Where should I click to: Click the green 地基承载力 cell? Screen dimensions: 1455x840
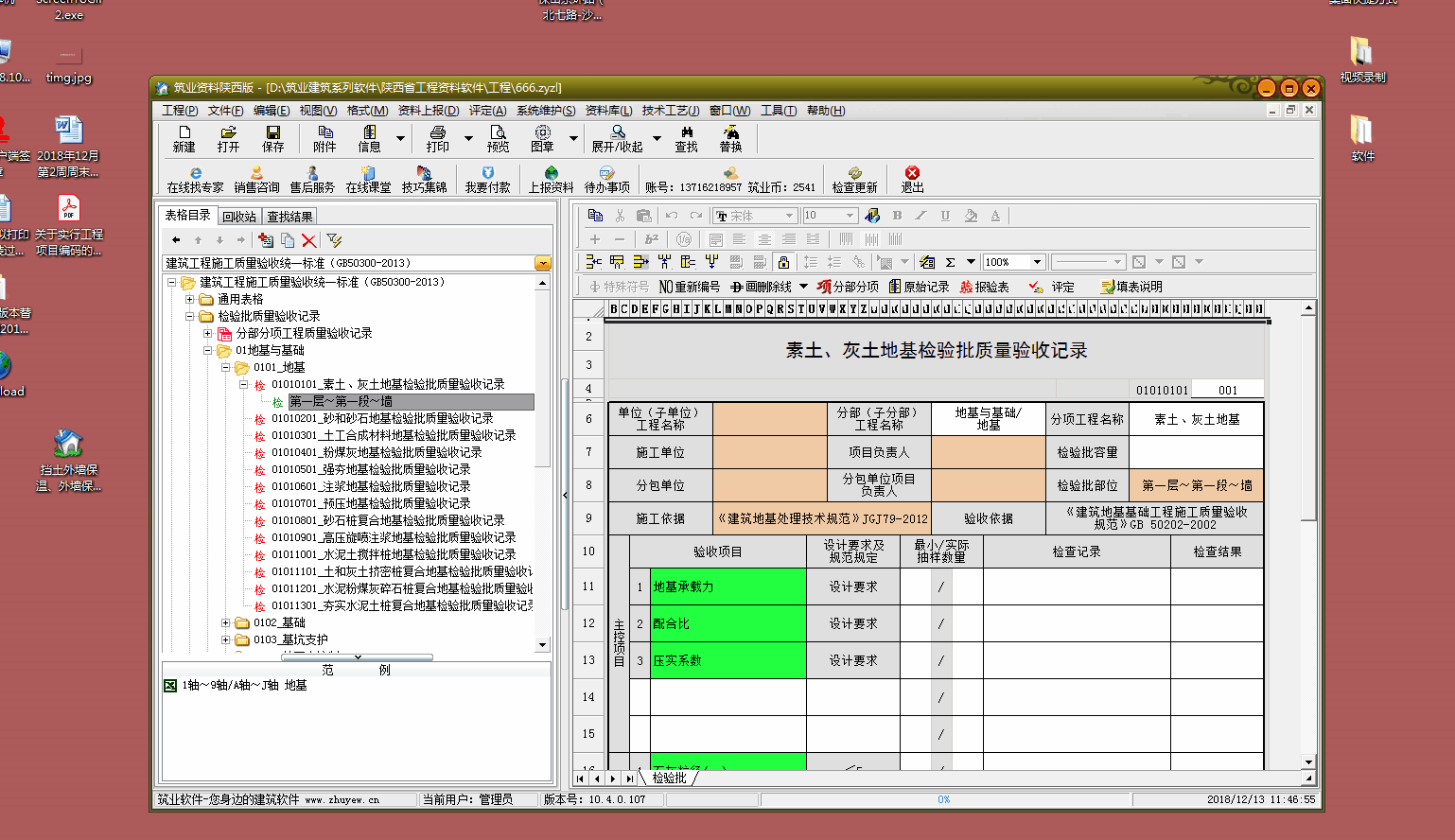coord(727,586)
